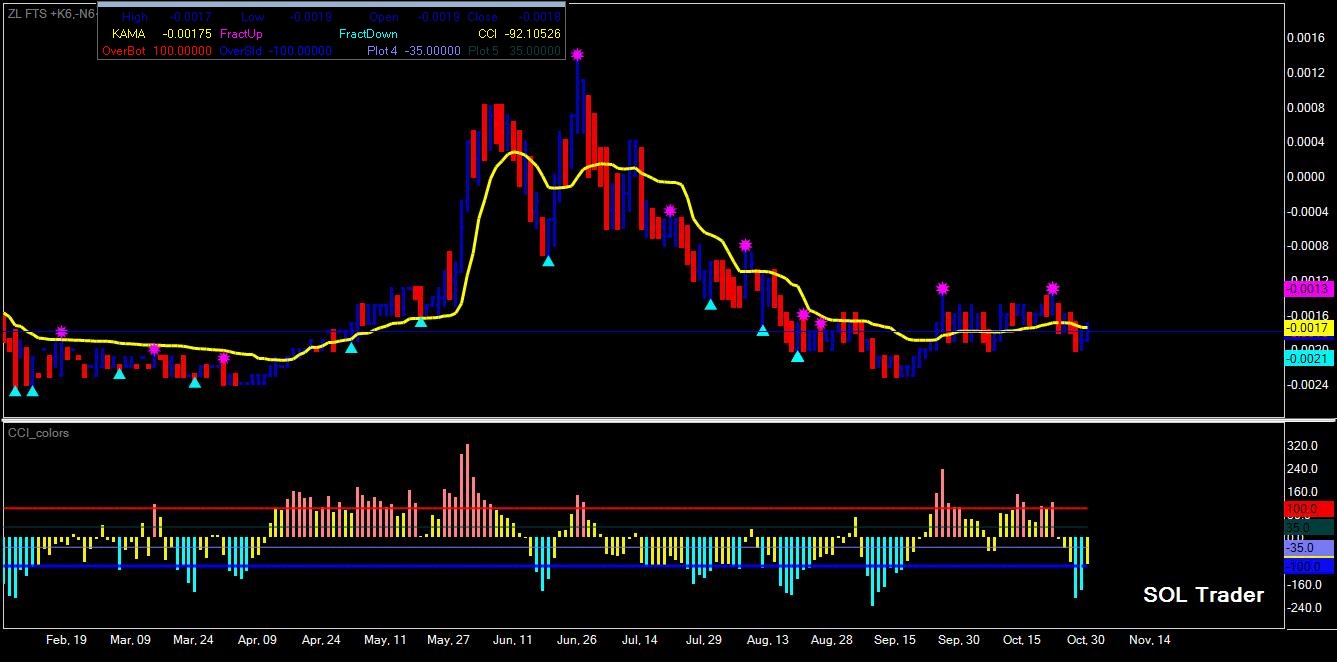Click the Close -0.0018 entry

[x=513, y=17]
